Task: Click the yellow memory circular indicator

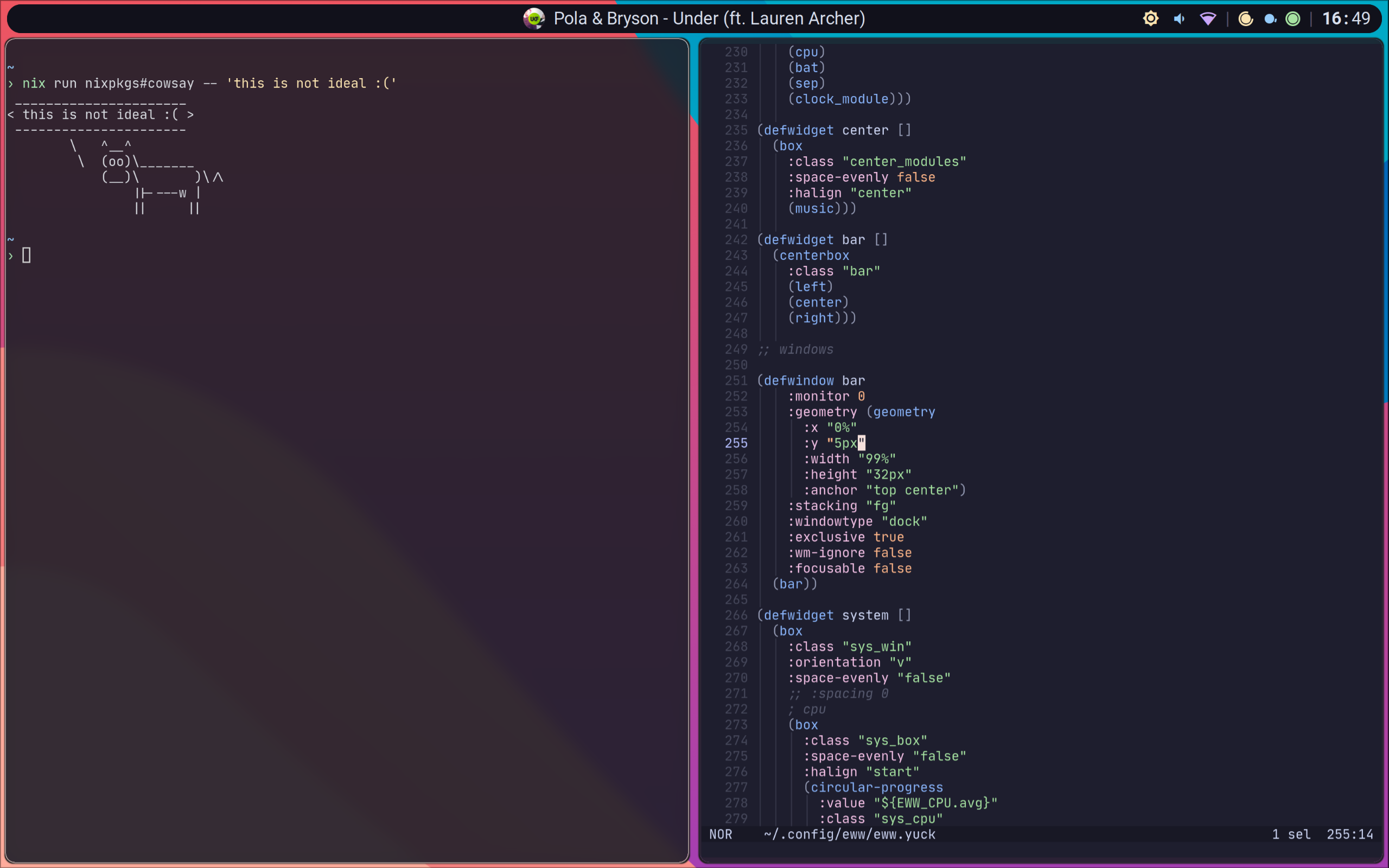Action: [x=1246, y=19]
